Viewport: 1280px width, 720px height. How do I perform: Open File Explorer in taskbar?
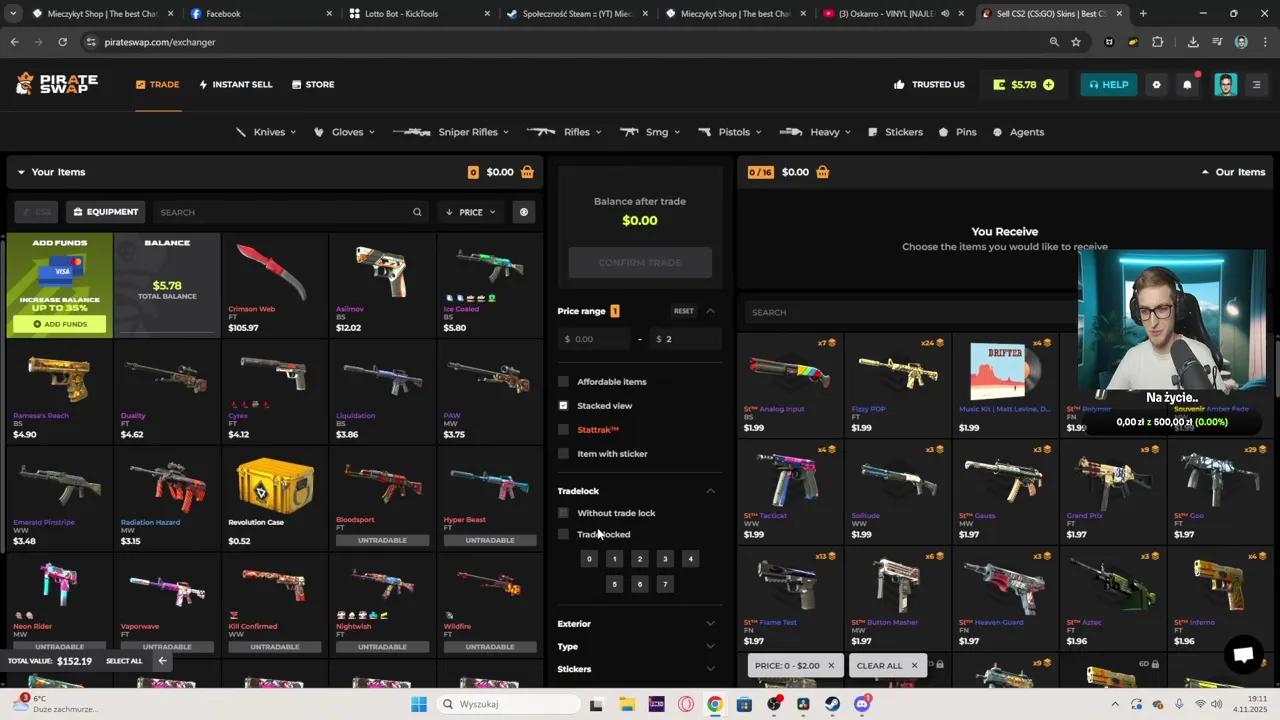click(626, 704)
